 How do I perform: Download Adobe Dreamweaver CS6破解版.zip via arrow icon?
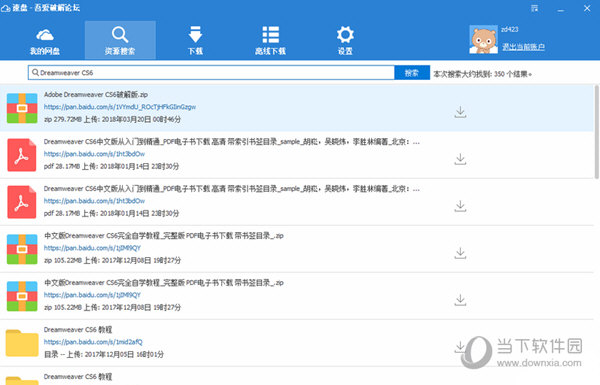click(x=460, y=112)
